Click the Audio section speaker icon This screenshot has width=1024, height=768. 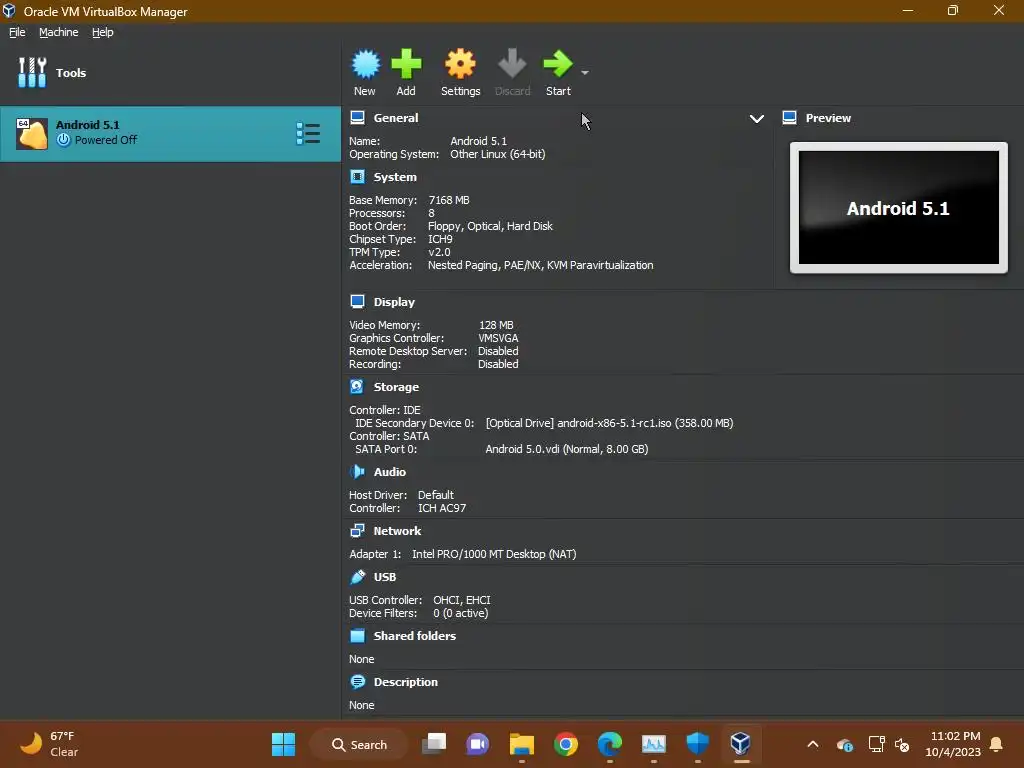357,472
